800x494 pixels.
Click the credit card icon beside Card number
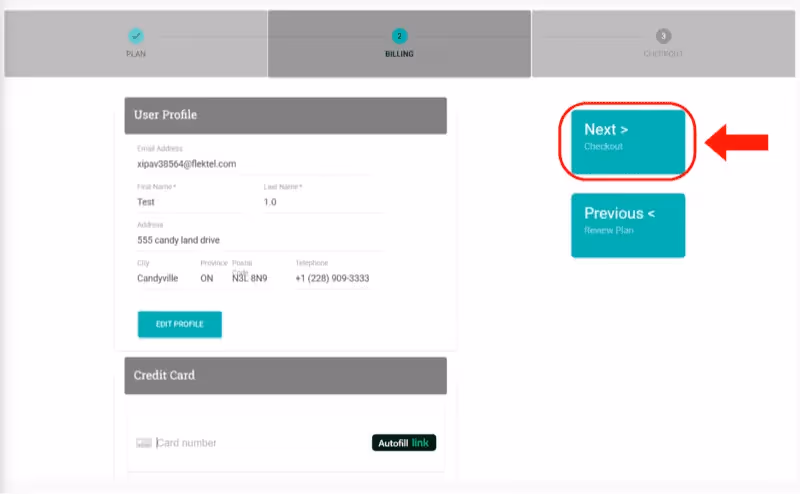[144, 443]
